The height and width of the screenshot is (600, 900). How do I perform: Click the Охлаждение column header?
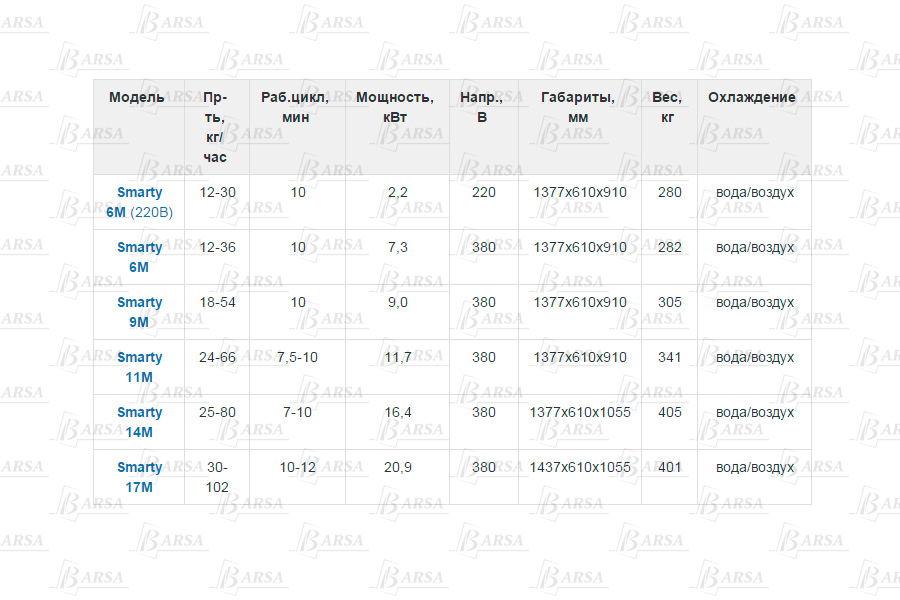point(752,98)
